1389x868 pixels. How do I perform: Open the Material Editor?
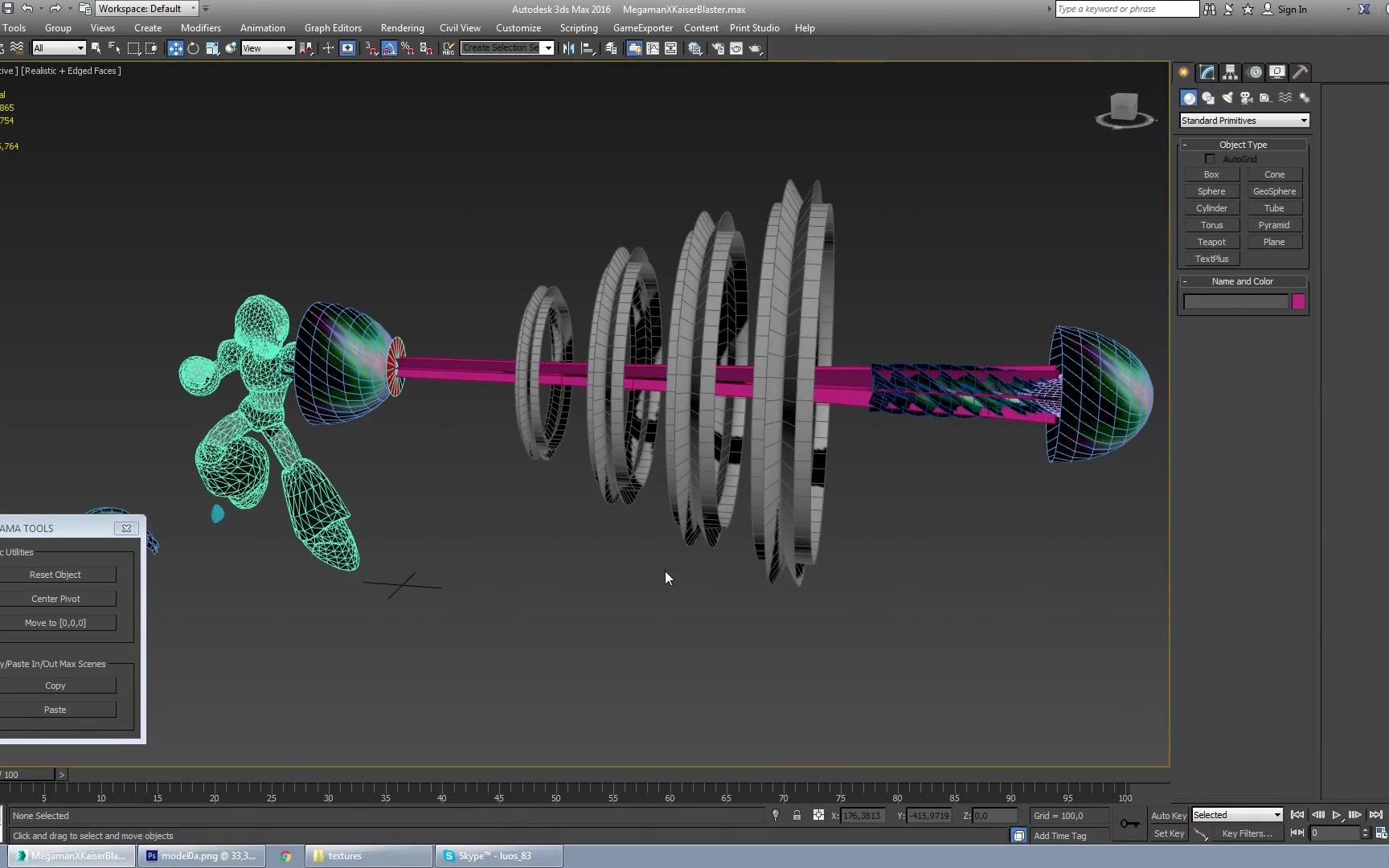[x=696, y=48]
